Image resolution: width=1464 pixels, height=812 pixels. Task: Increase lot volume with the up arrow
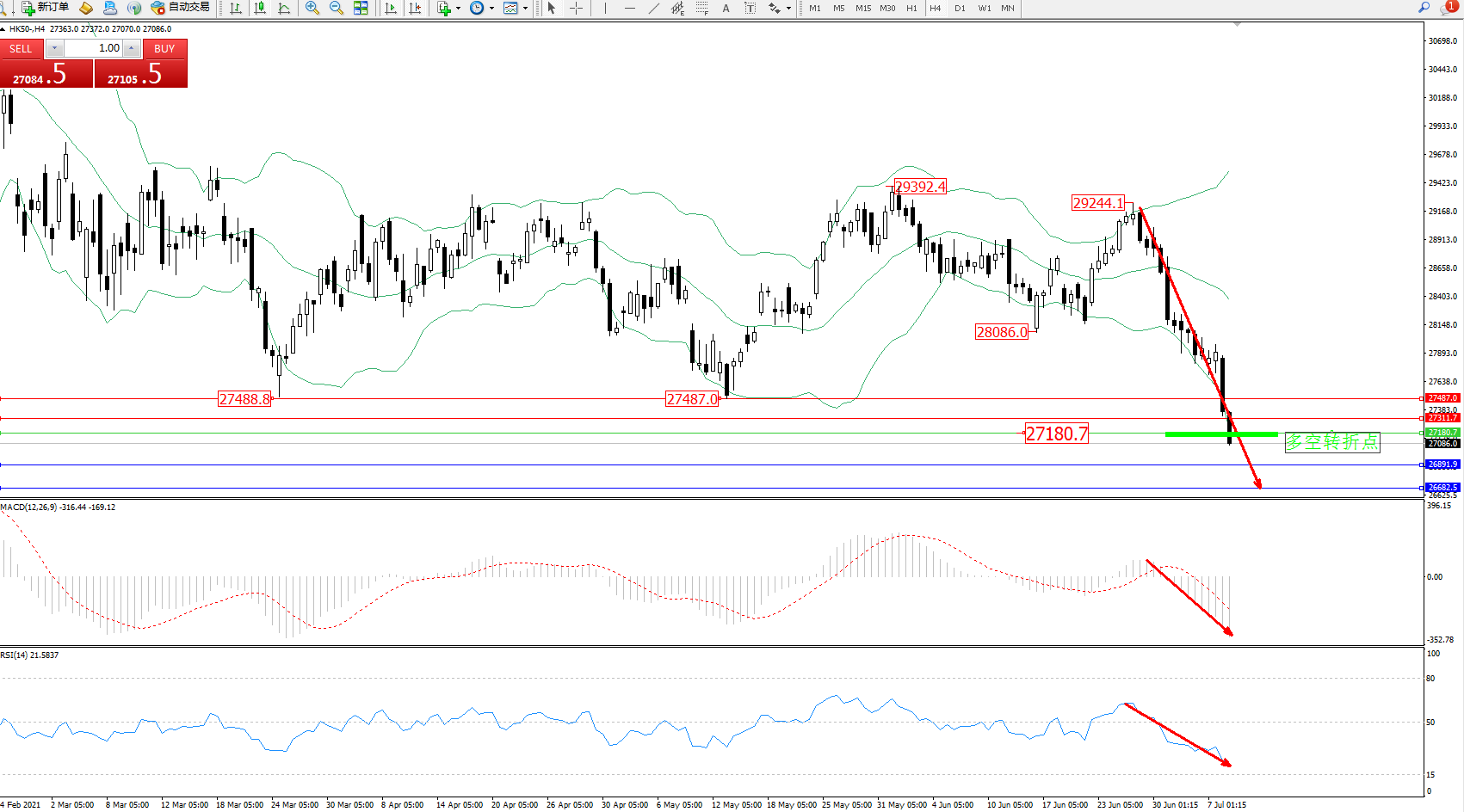tap(131, 48)
